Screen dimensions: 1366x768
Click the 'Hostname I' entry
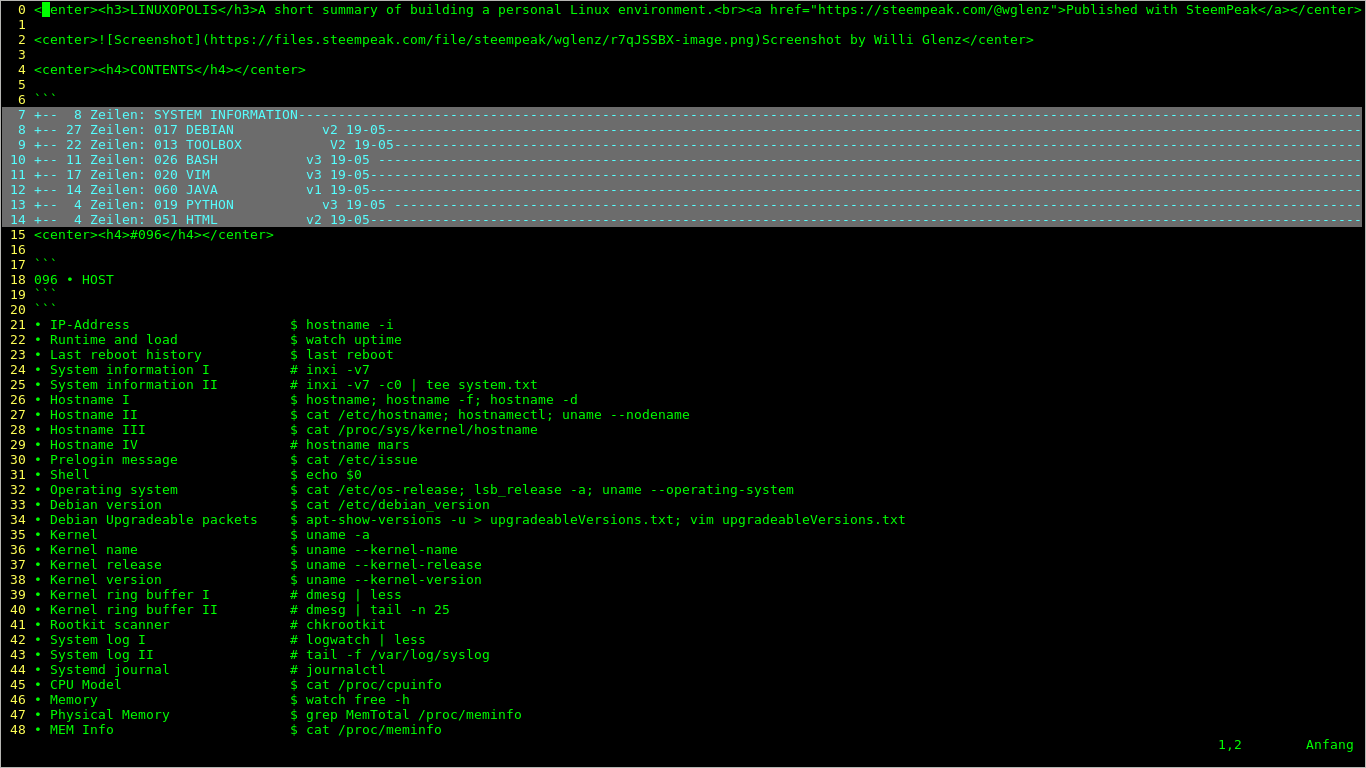[90, 400]
